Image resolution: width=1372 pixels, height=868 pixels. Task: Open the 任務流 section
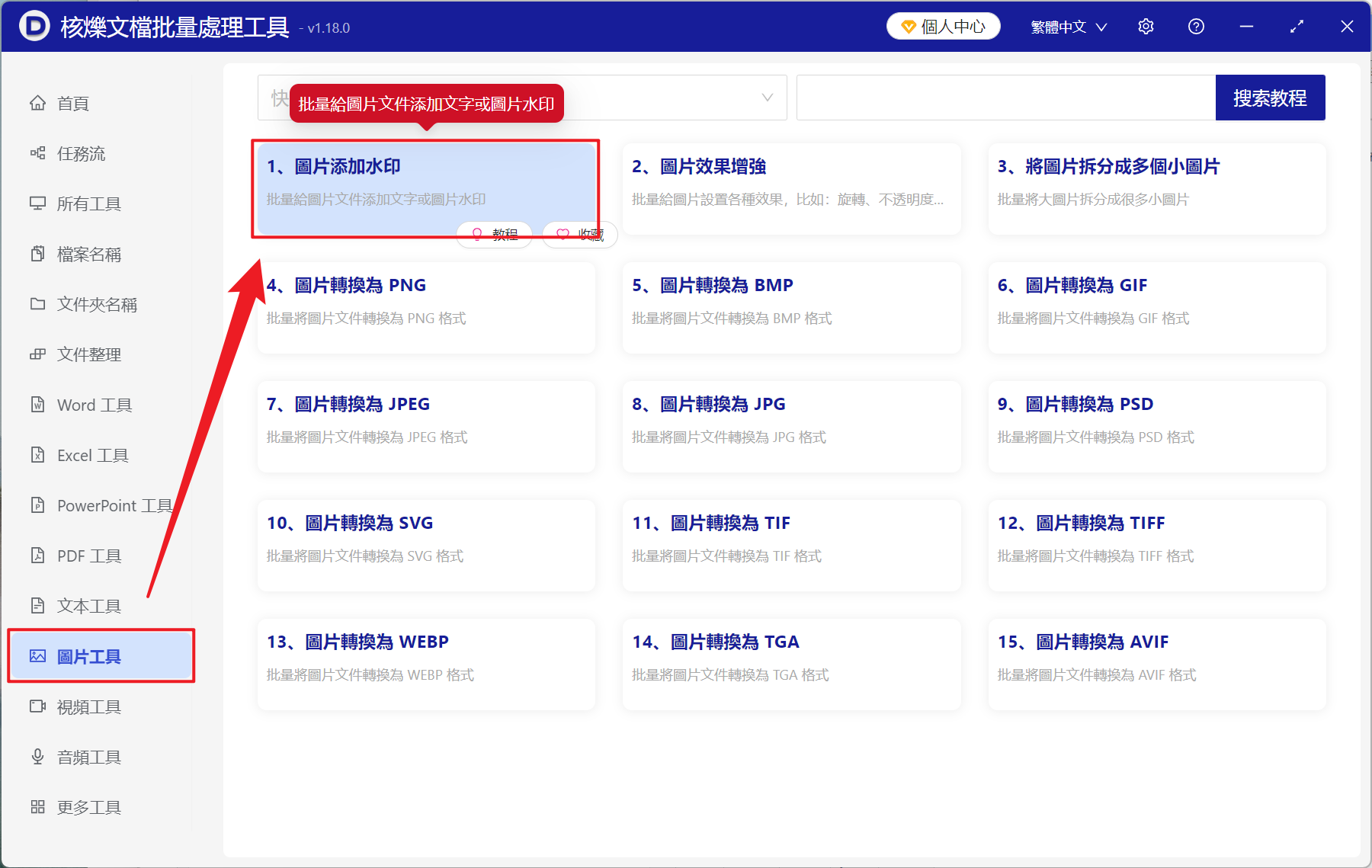[x=83, y=153]
